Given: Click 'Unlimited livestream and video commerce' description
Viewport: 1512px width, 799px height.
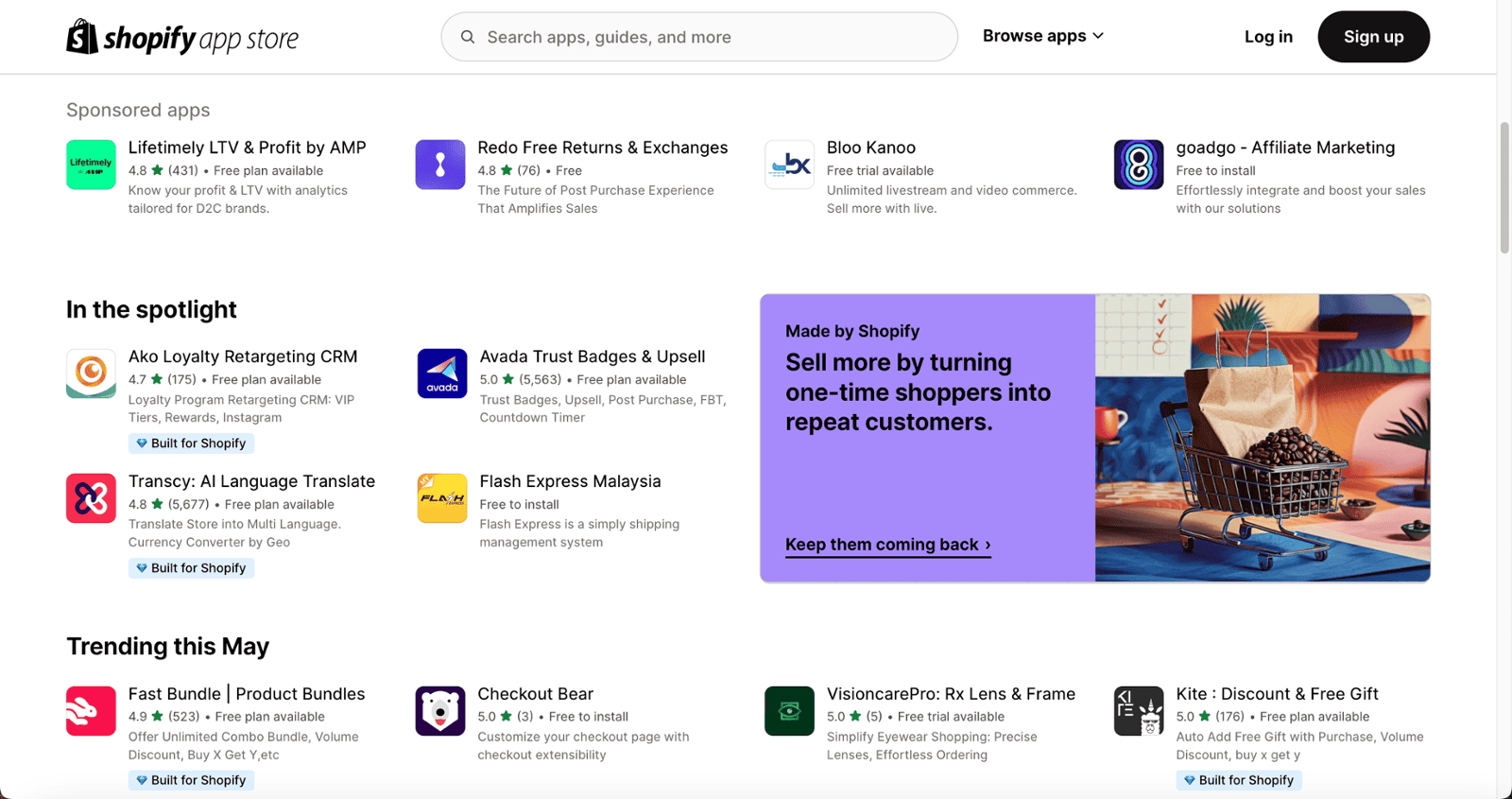Looking at the screenshot, I should point(952,200).
